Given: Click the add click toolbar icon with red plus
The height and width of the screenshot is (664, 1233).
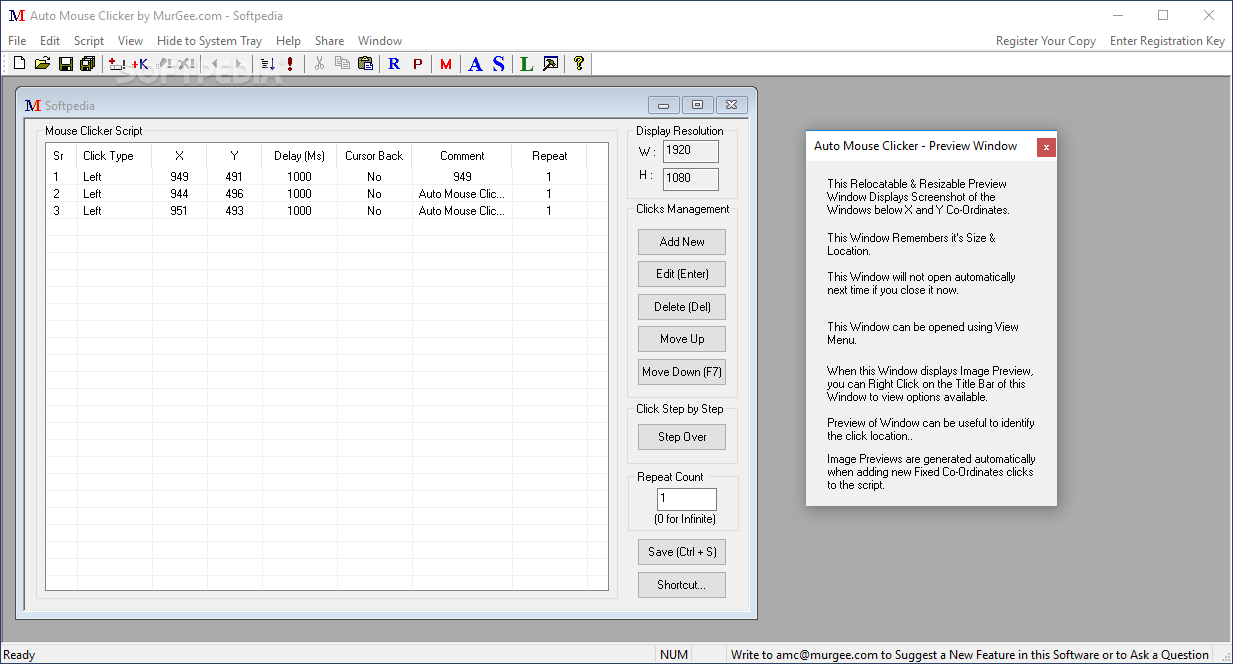Looking at the screenshot, I should coord(117,64).
